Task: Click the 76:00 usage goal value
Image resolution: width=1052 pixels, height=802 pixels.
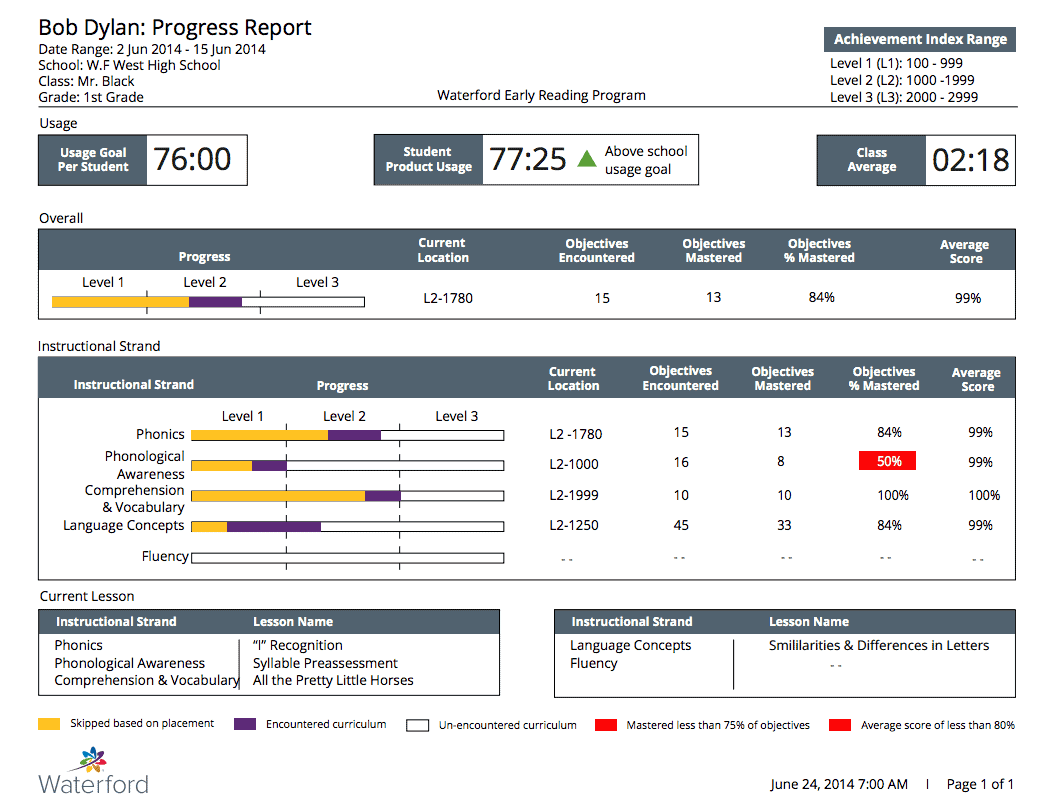Action: pyautogui.click(x=193, y=160)
